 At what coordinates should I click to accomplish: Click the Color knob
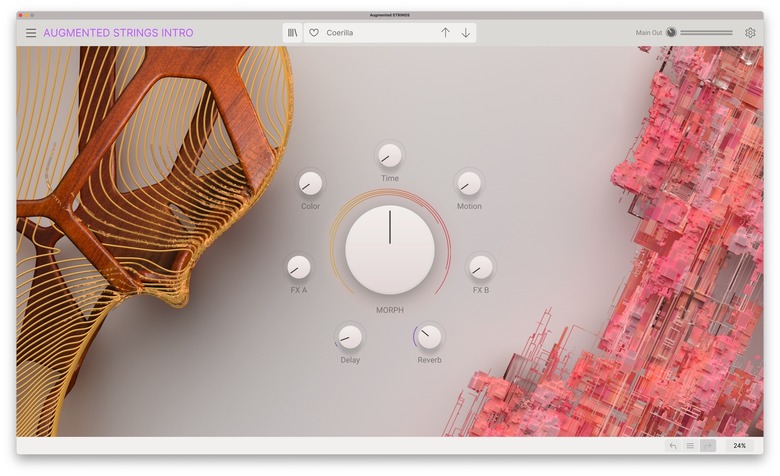pos(311,183)
